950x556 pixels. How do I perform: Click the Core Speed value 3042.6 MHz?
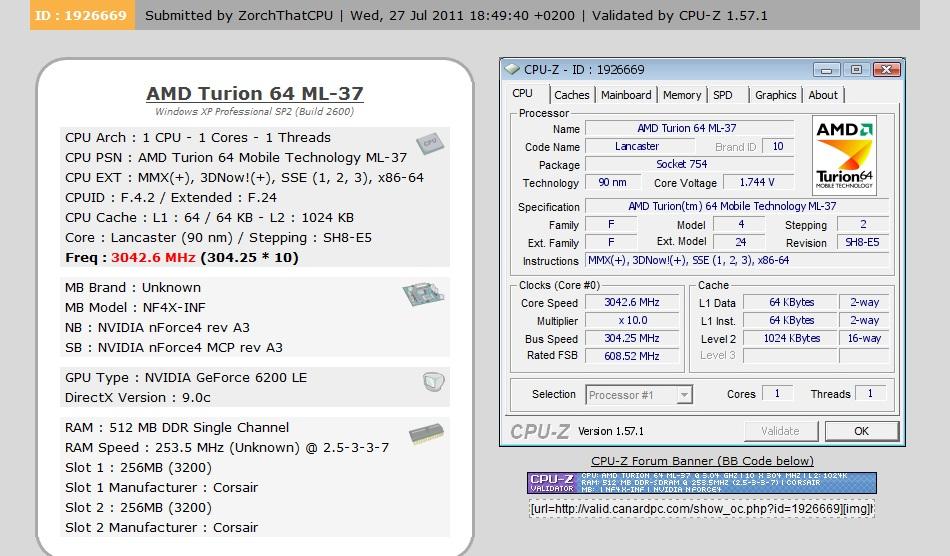pos(632,302)
